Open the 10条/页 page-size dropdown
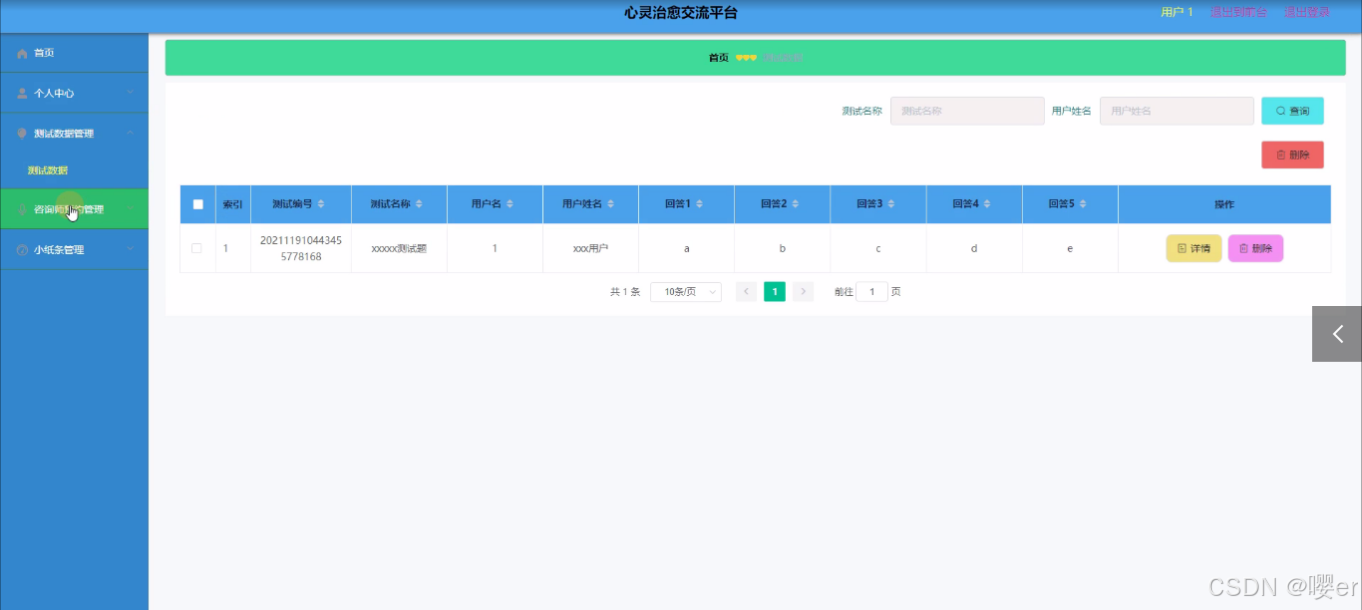Viewport: 1362px width, 610px height. (686, 292)
